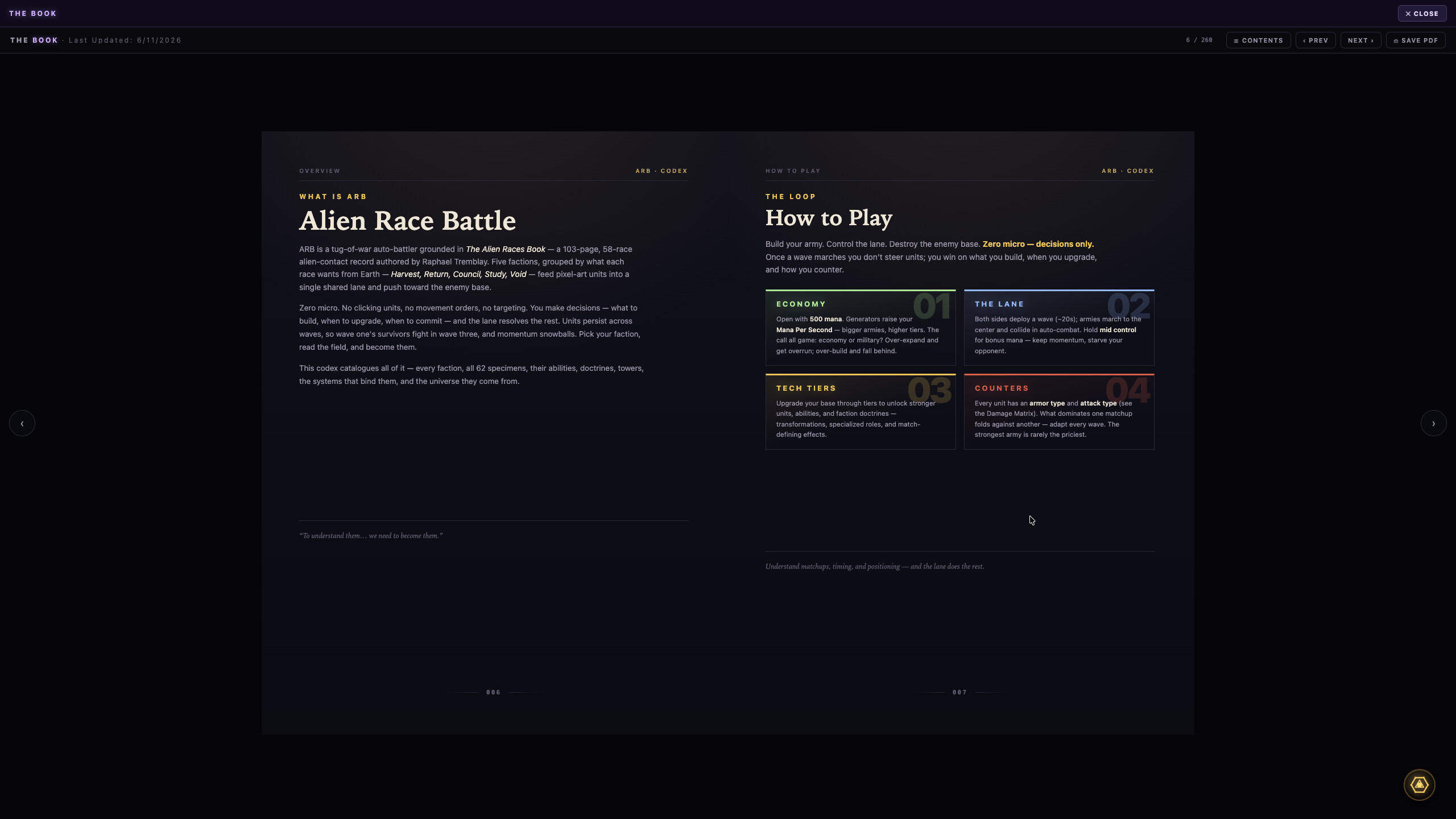The image size is (1456, 819).
Task: Click Zero micro — decisions only highlight
Action: point(1038,244)
